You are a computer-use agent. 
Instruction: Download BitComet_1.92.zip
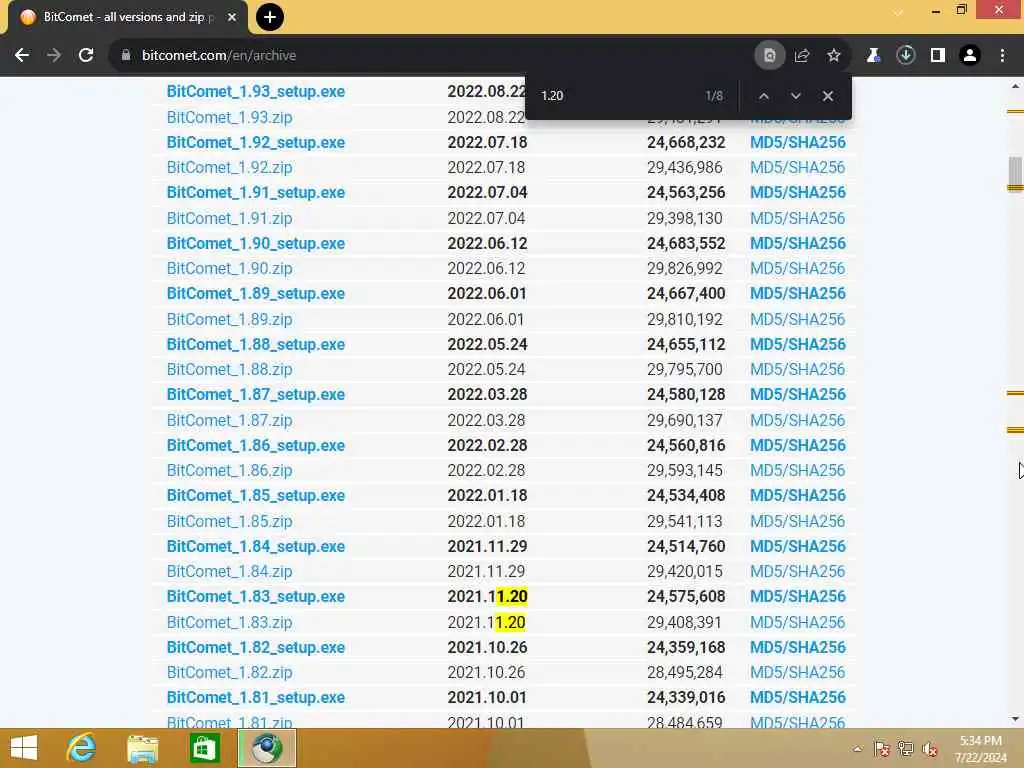(229, 167)
